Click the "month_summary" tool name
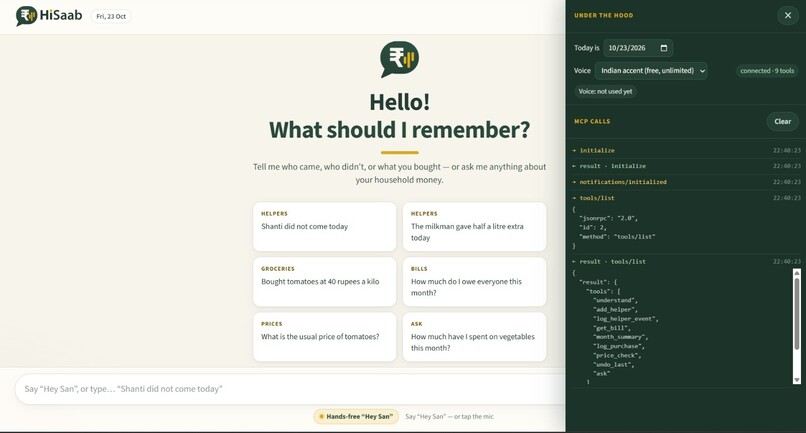Image resolution: width=806 pixels, height=433 pixels. (x=620, y=337)
